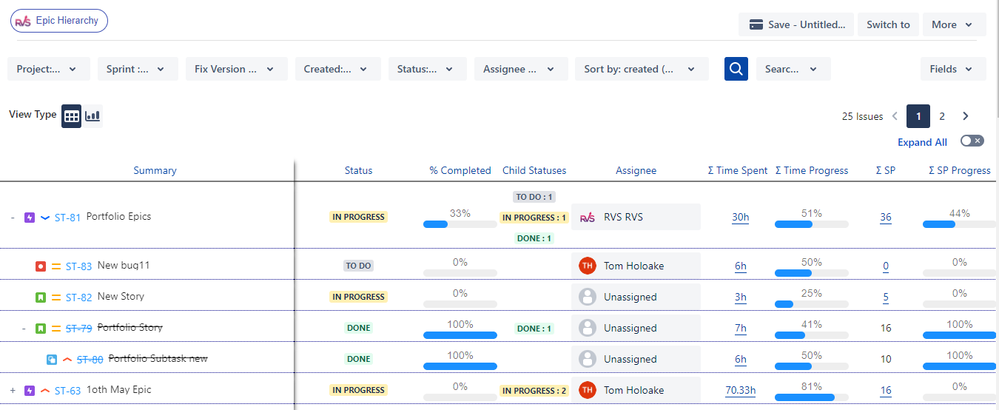Open the Assignee filter dropdown

521,69
